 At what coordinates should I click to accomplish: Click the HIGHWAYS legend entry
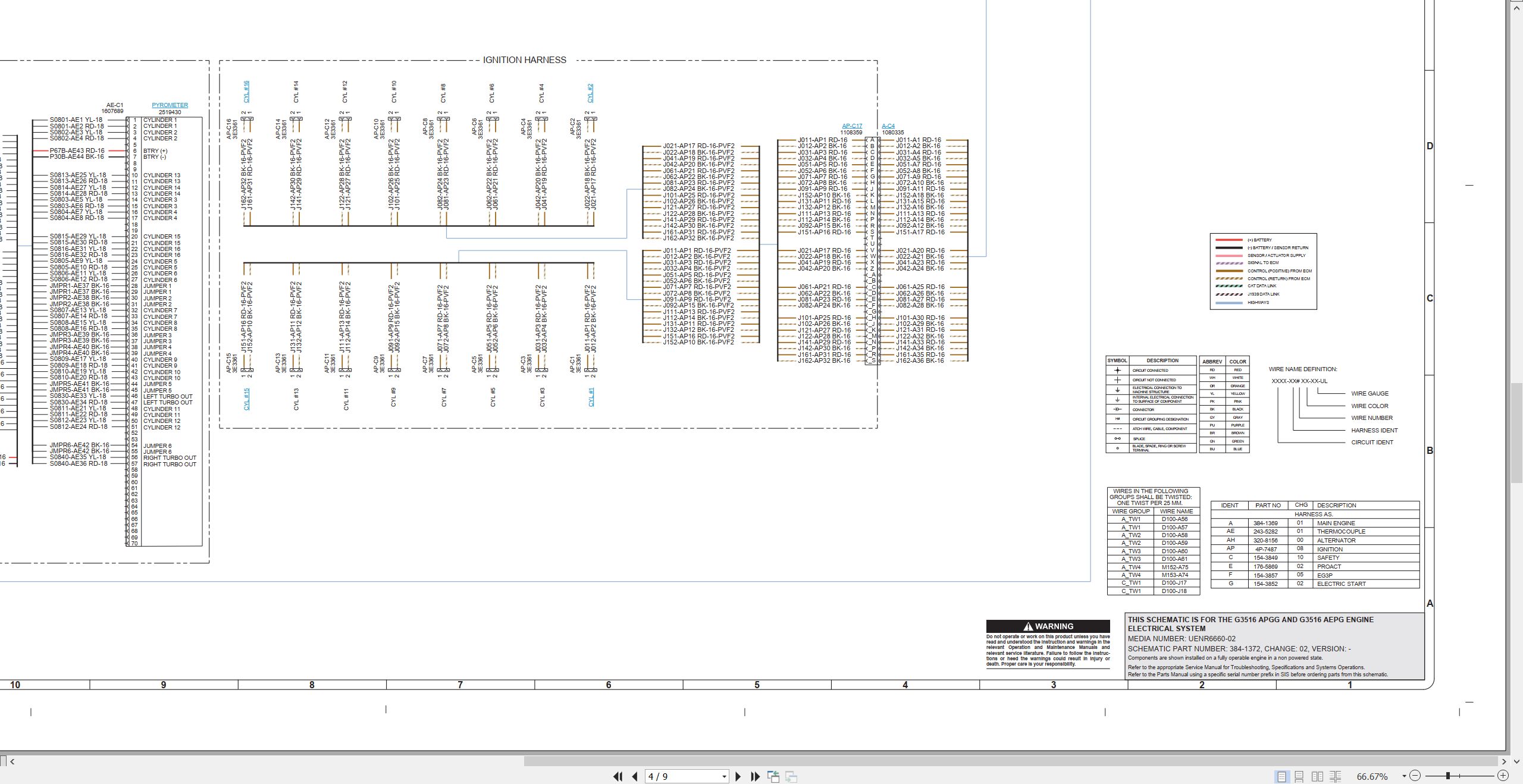pyautogui.click(x=1258, y=303)
